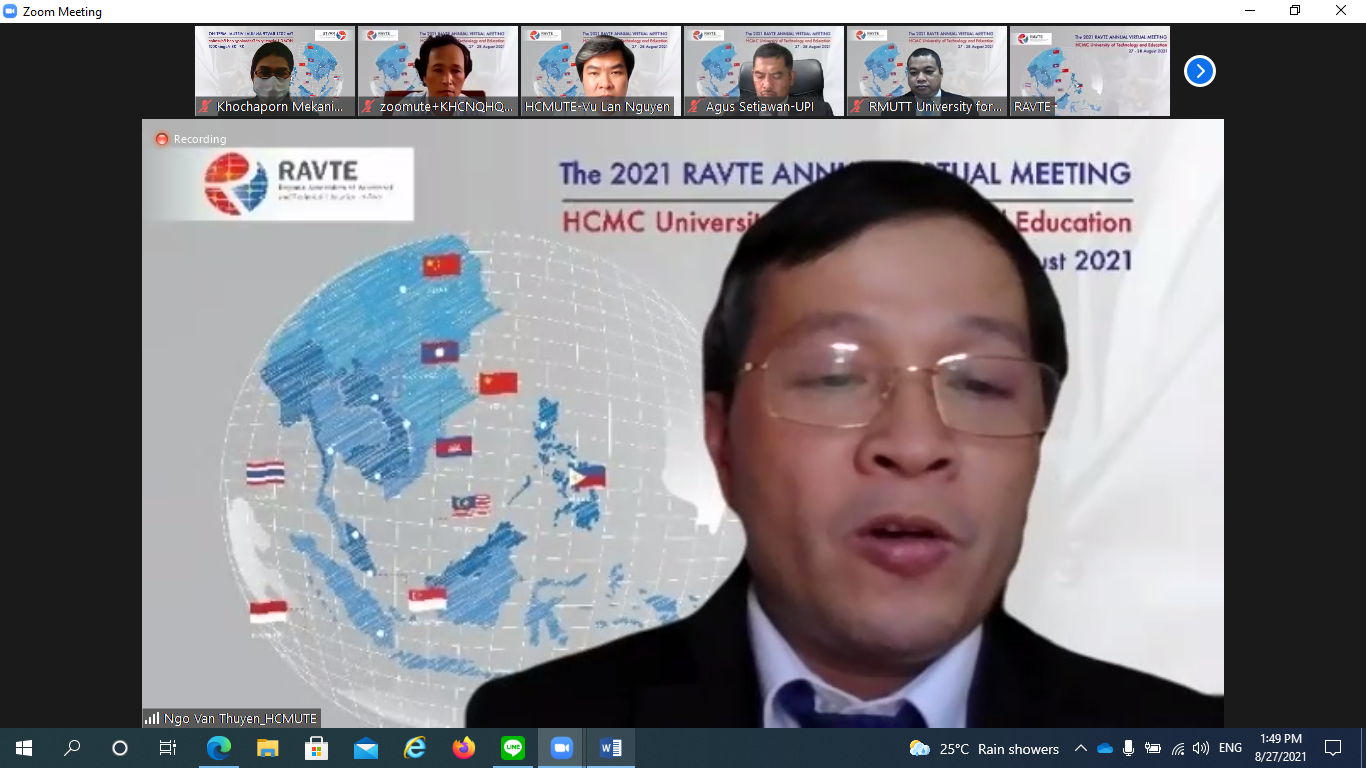Open the Windows Start menu
The height and width of the screenshot is (768, 1366).
point(24,748)
